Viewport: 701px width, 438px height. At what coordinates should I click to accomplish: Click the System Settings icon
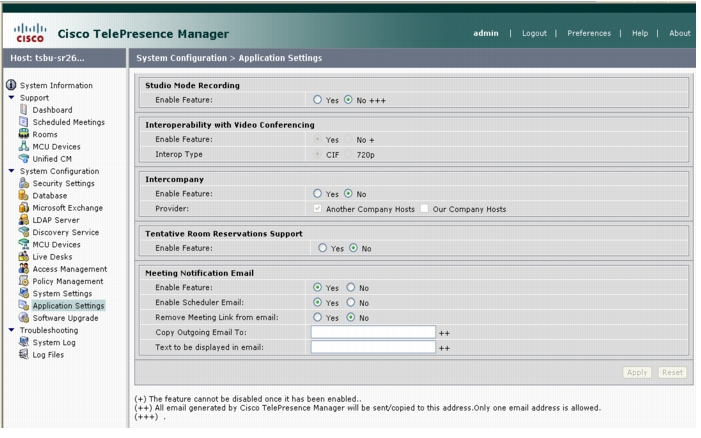click(24, 293)
